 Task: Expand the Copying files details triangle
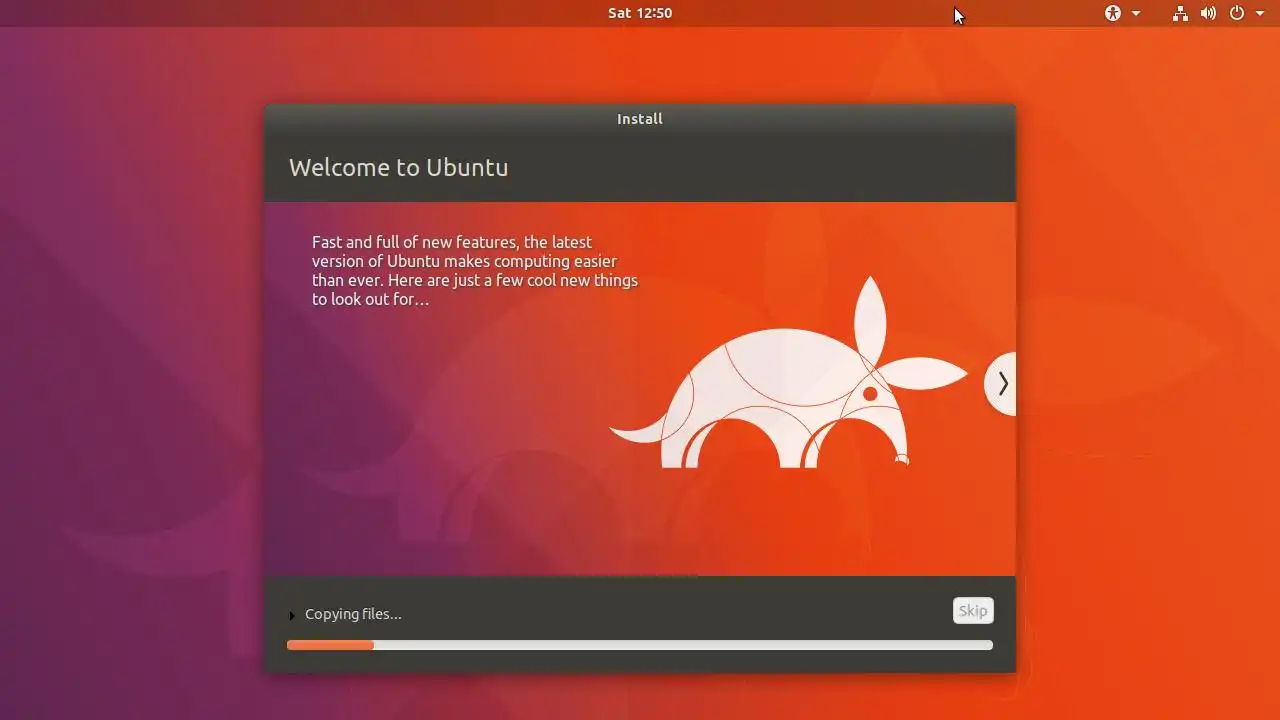(x=292, y=615)
